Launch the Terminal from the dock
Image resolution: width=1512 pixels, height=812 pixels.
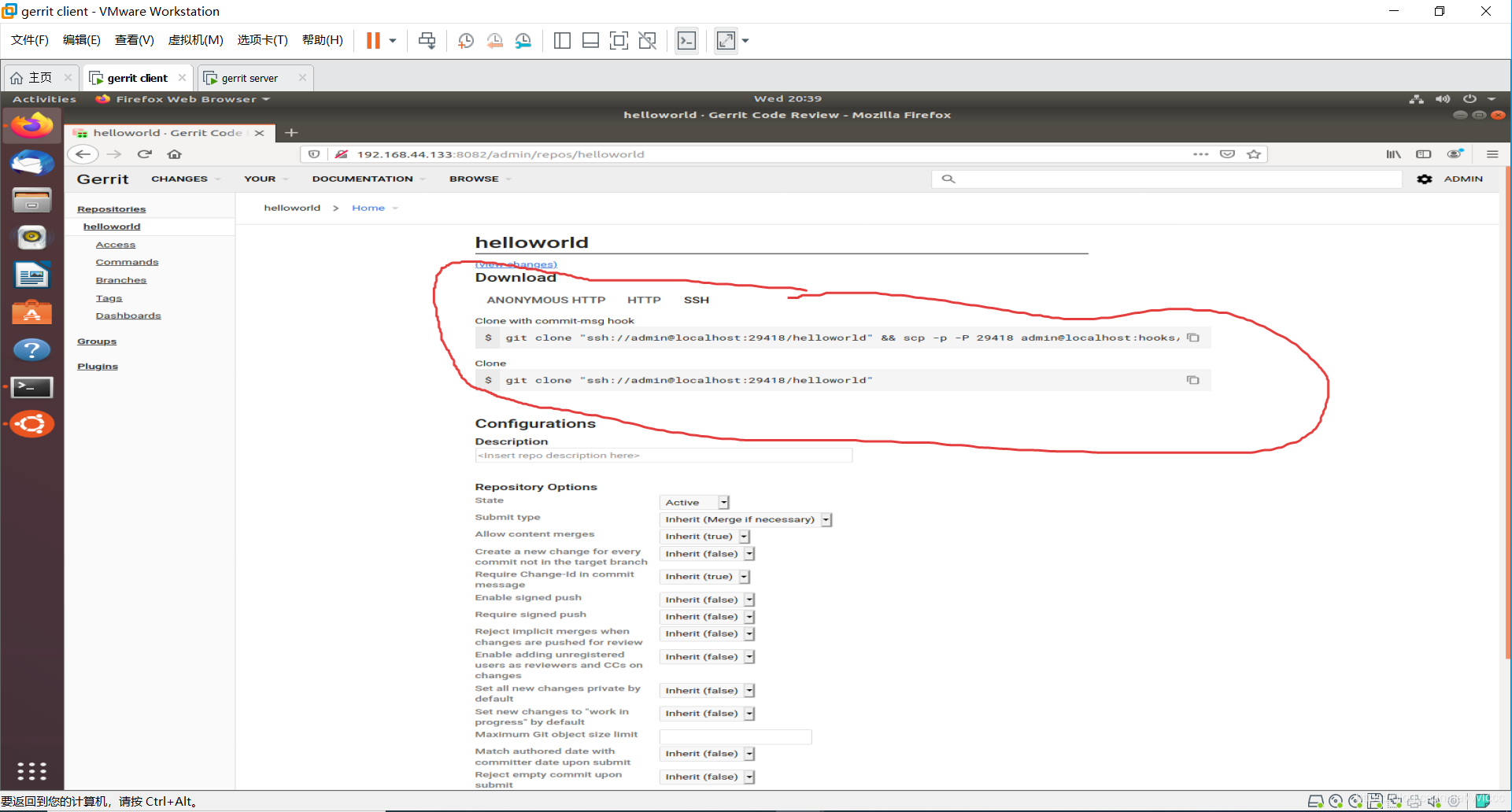31,387
